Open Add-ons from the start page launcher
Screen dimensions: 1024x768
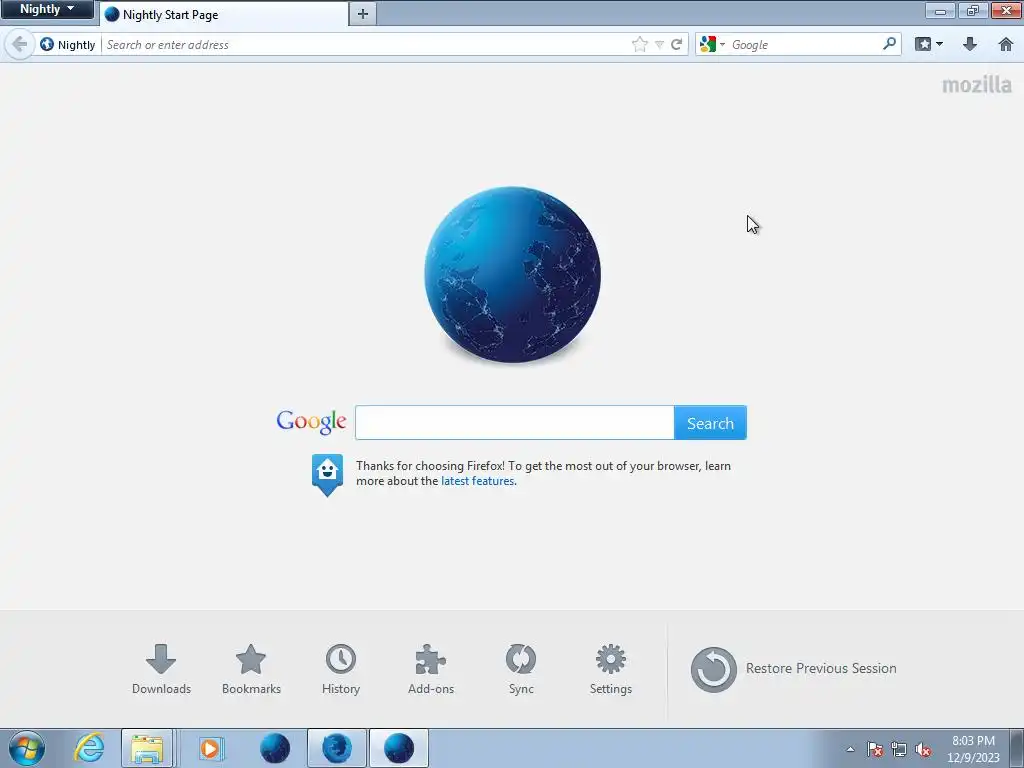[431, 669]
